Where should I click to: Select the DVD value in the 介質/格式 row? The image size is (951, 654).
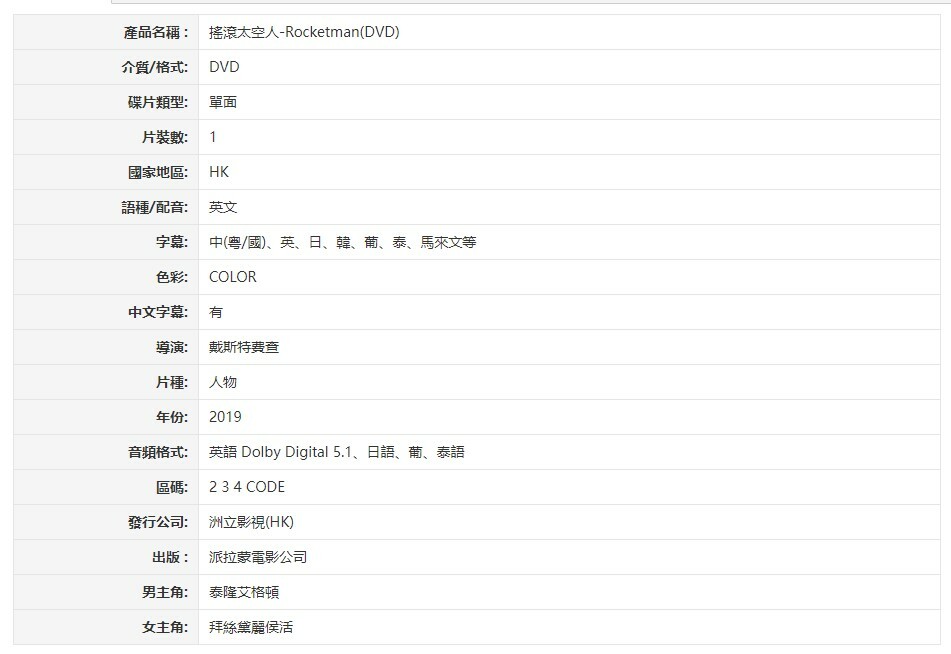224,67
